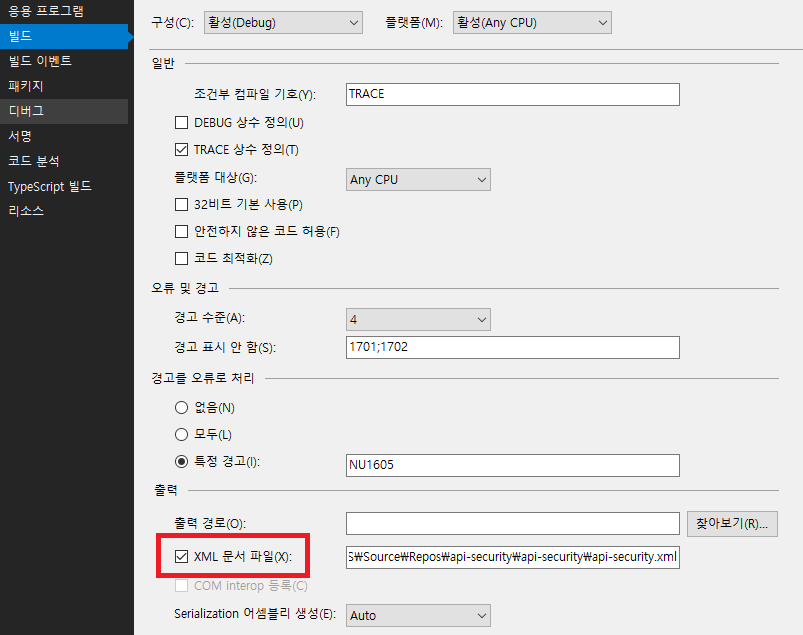Switch to 코드 분석 tab
This screenshot has width=803, height=635.
coord(64,161)
